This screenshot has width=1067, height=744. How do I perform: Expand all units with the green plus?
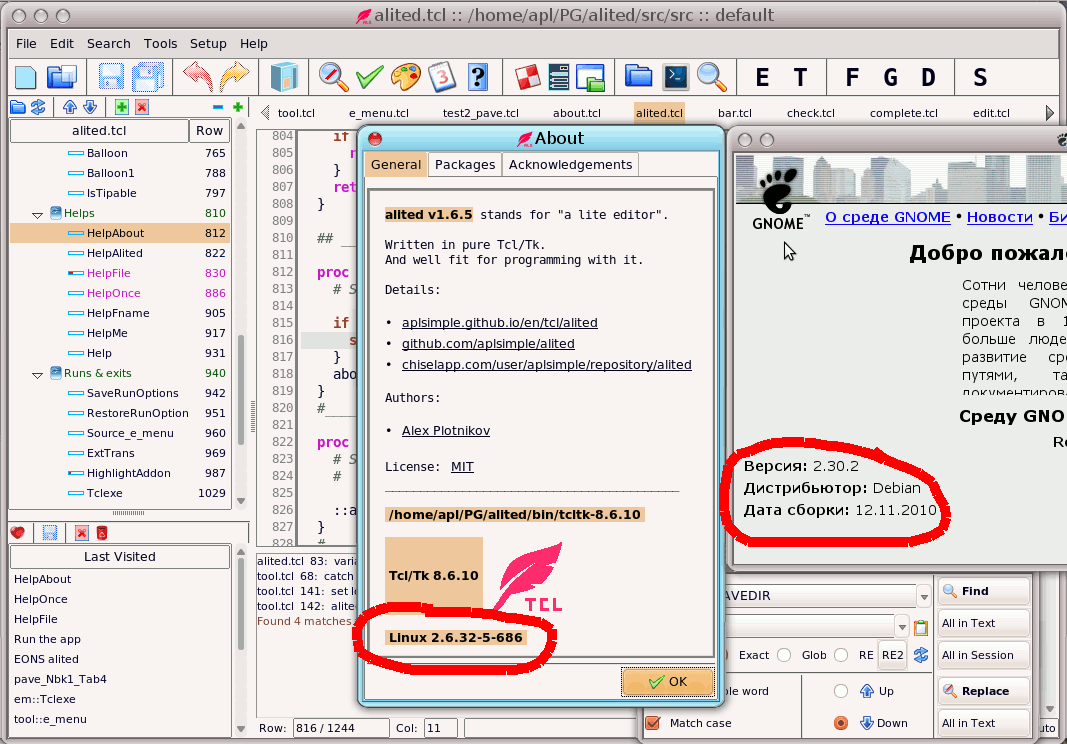(237, 107)
